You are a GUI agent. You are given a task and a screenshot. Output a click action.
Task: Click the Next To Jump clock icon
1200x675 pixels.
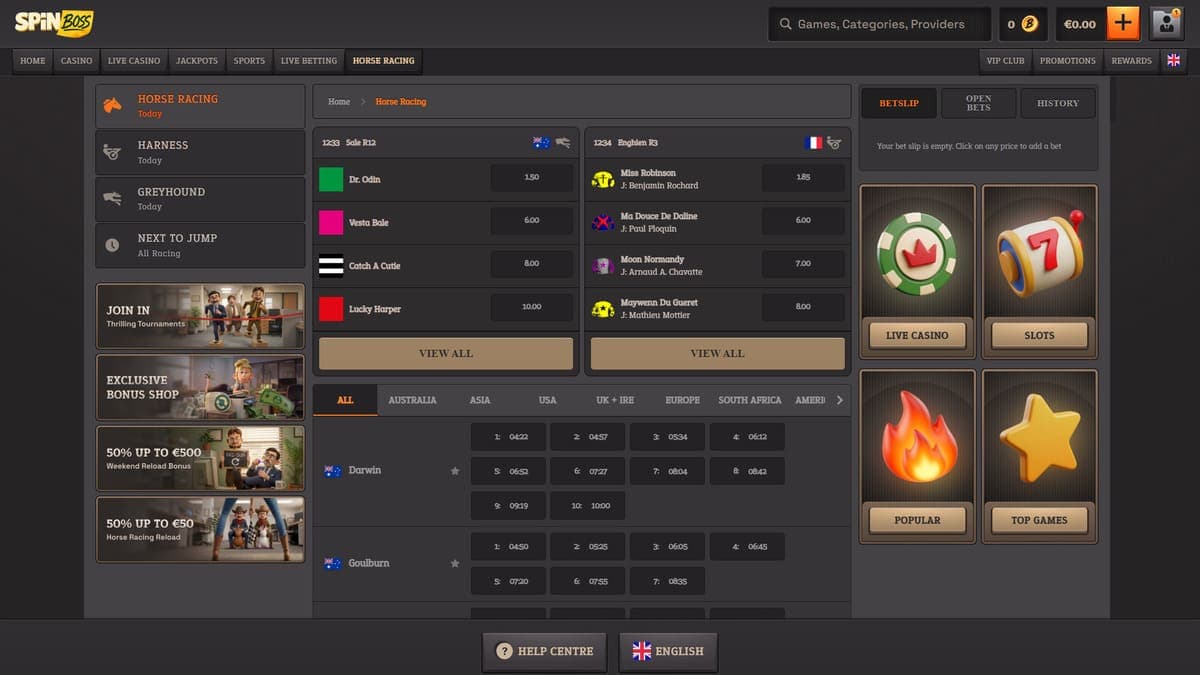click(x=113, y=244)
